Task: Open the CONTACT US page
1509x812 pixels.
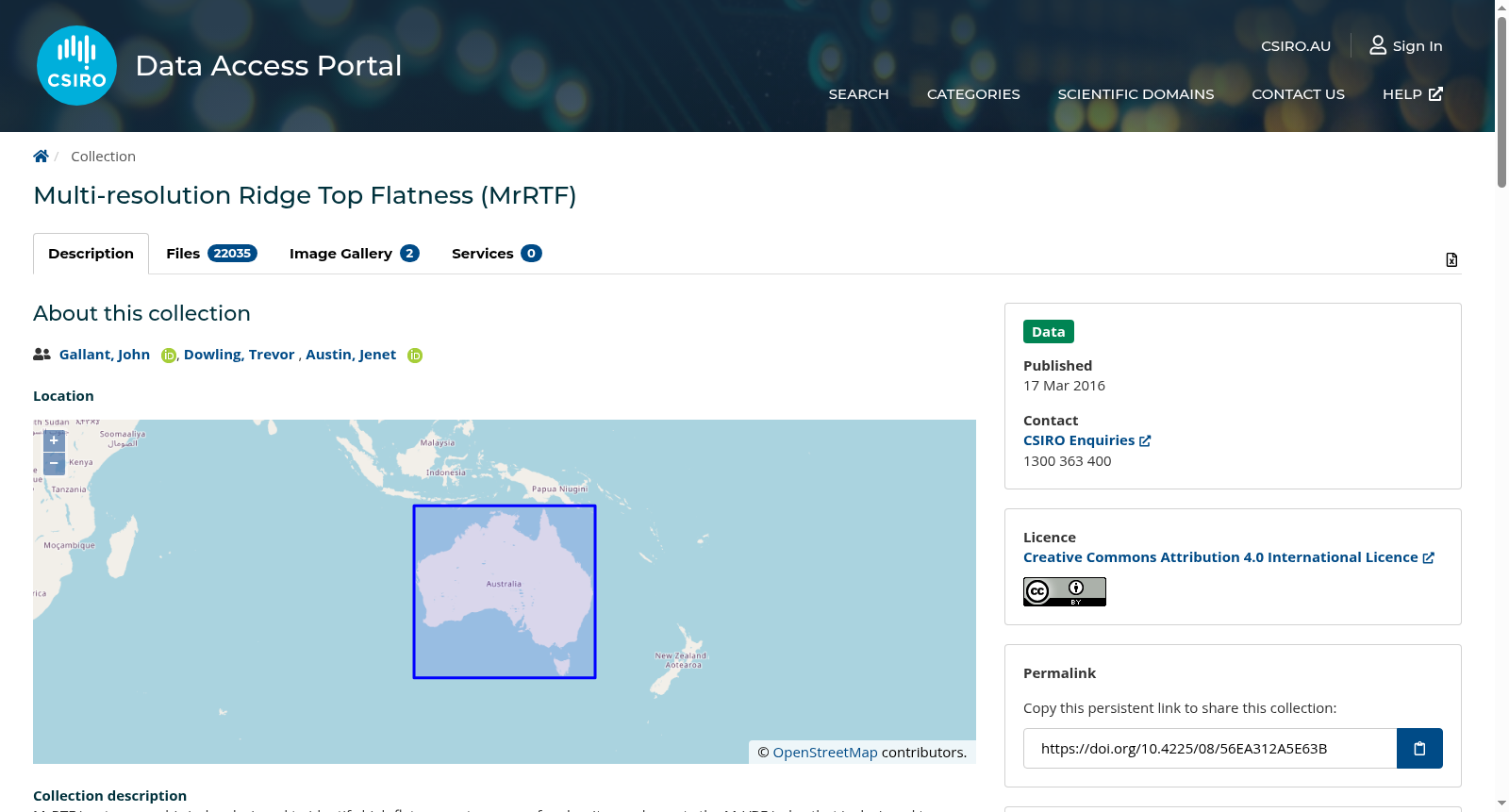Action: [x=1298, y=94]
